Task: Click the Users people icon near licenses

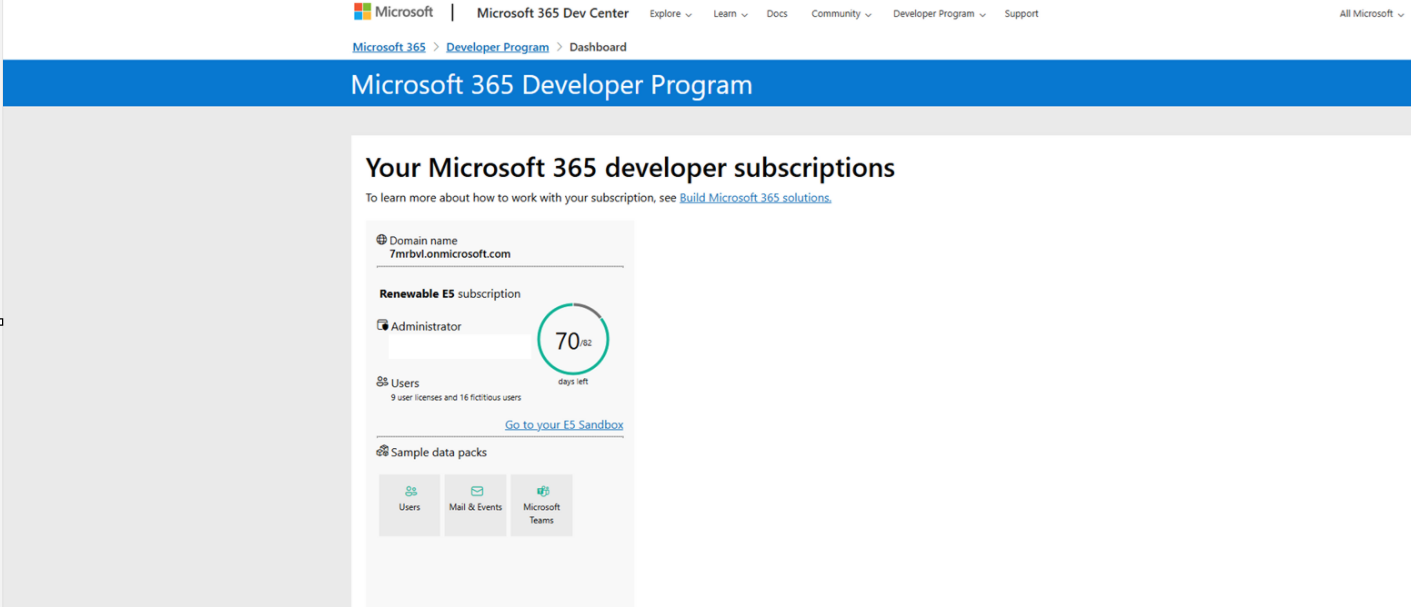Action: (x=382, y=382)
